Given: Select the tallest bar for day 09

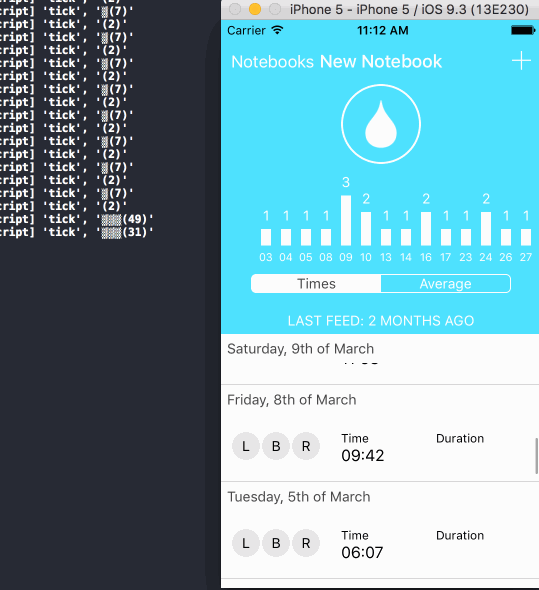Looking at the screenshot, I should pyautogui.click(x=346, y=220).
